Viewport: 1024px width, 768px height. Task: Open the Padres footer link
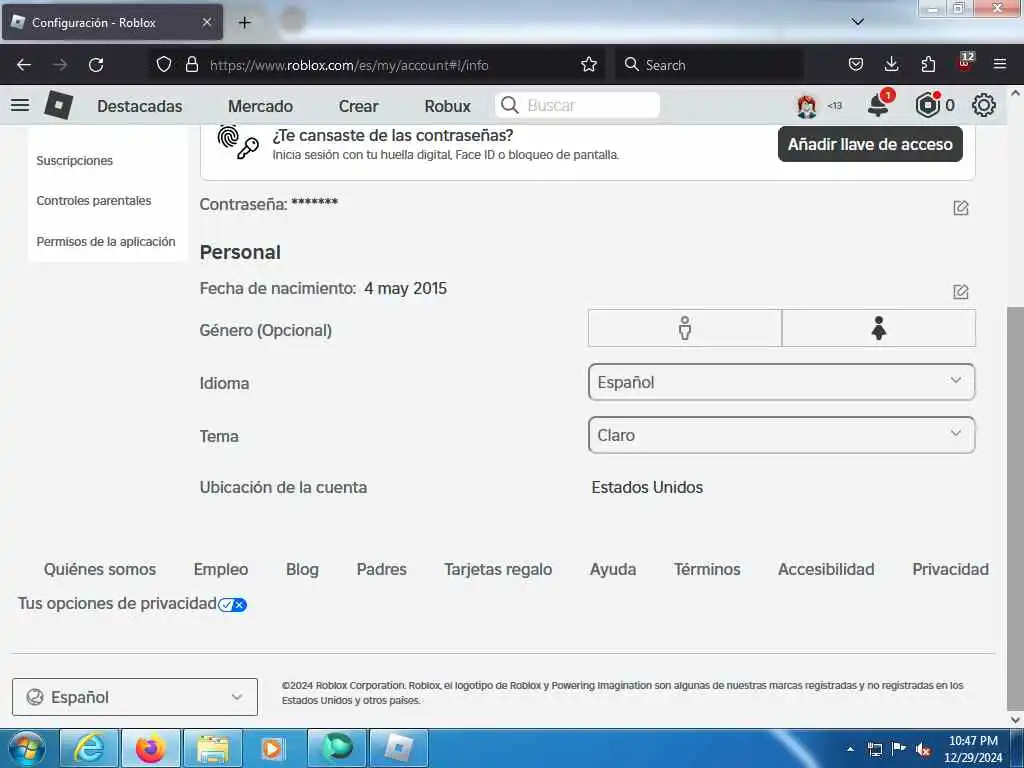(x=381, y=569)
